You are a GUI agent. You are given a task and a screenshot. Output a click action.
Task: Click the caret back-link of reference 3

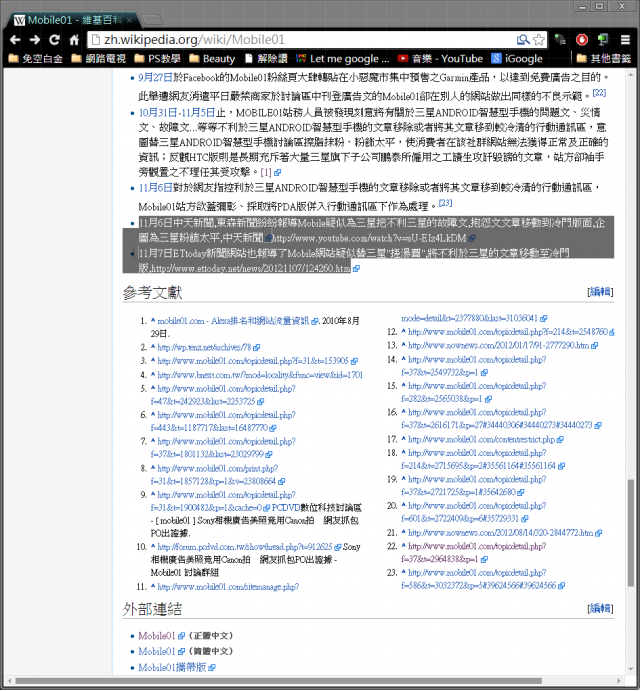pos(153,360)
